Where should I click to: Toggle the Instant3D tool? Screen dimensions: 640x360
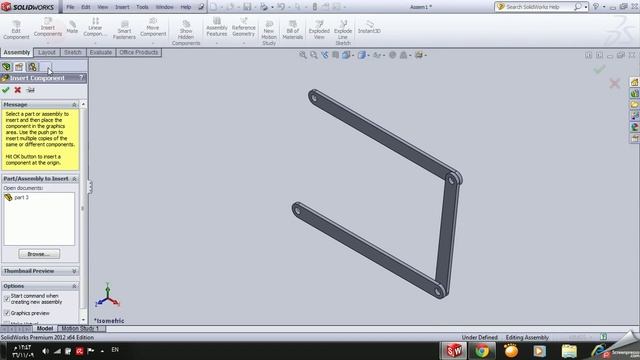tap(369, 27)
